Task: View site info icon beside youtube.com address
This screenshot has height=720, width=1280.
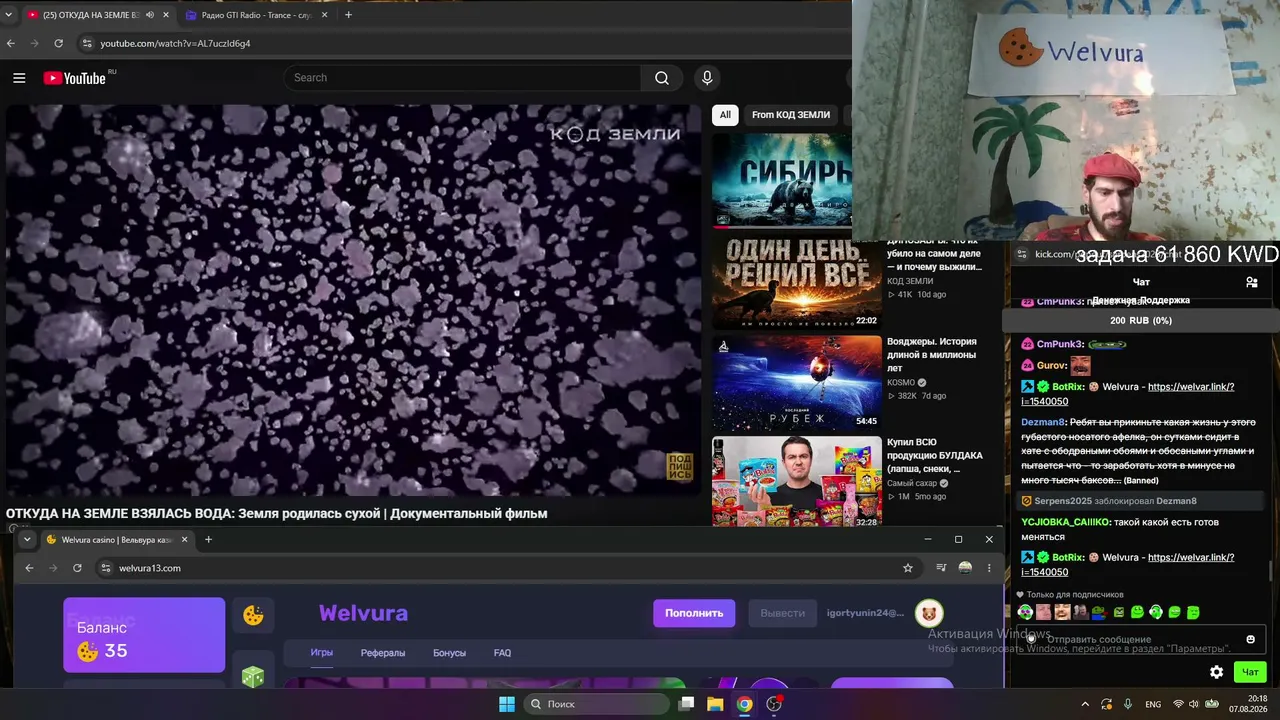Action: (87, 43)
